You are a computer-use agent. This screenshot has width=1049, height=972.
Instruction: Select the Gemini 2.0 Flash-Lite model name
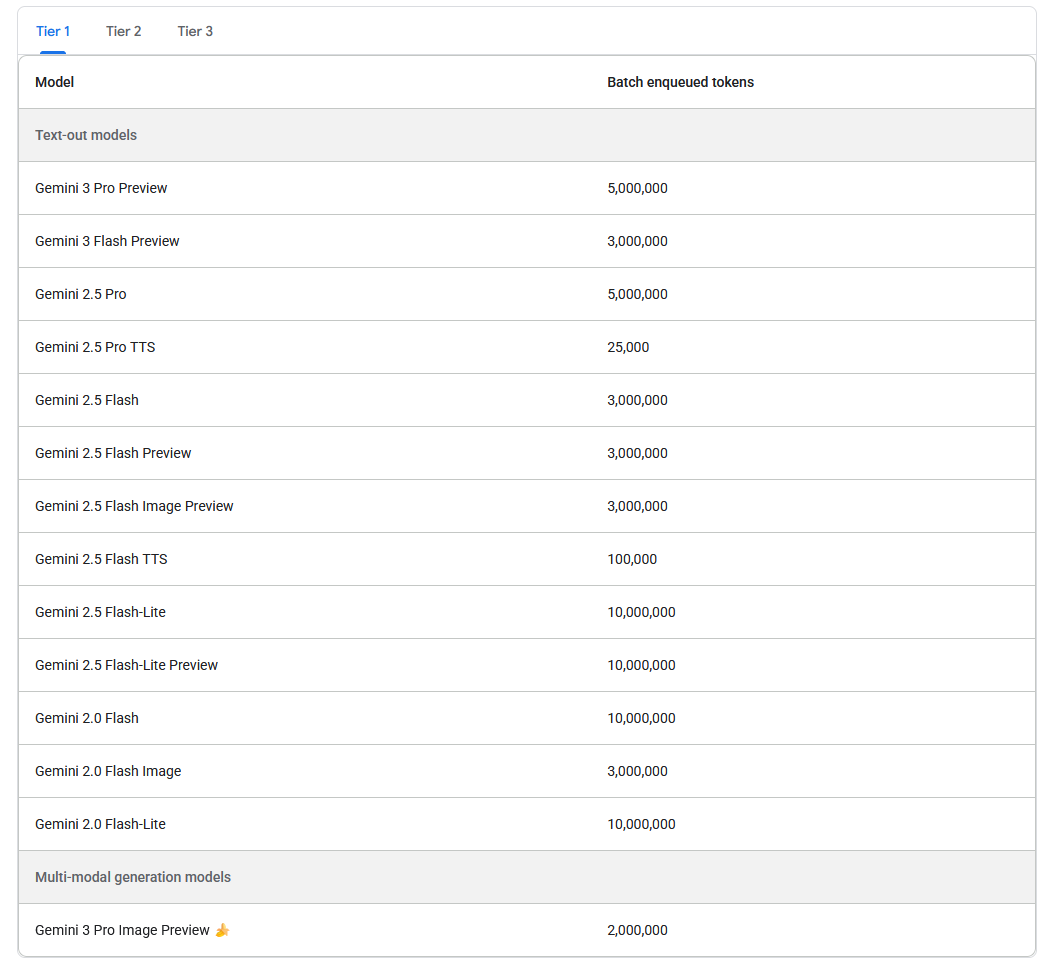[100, 824]
